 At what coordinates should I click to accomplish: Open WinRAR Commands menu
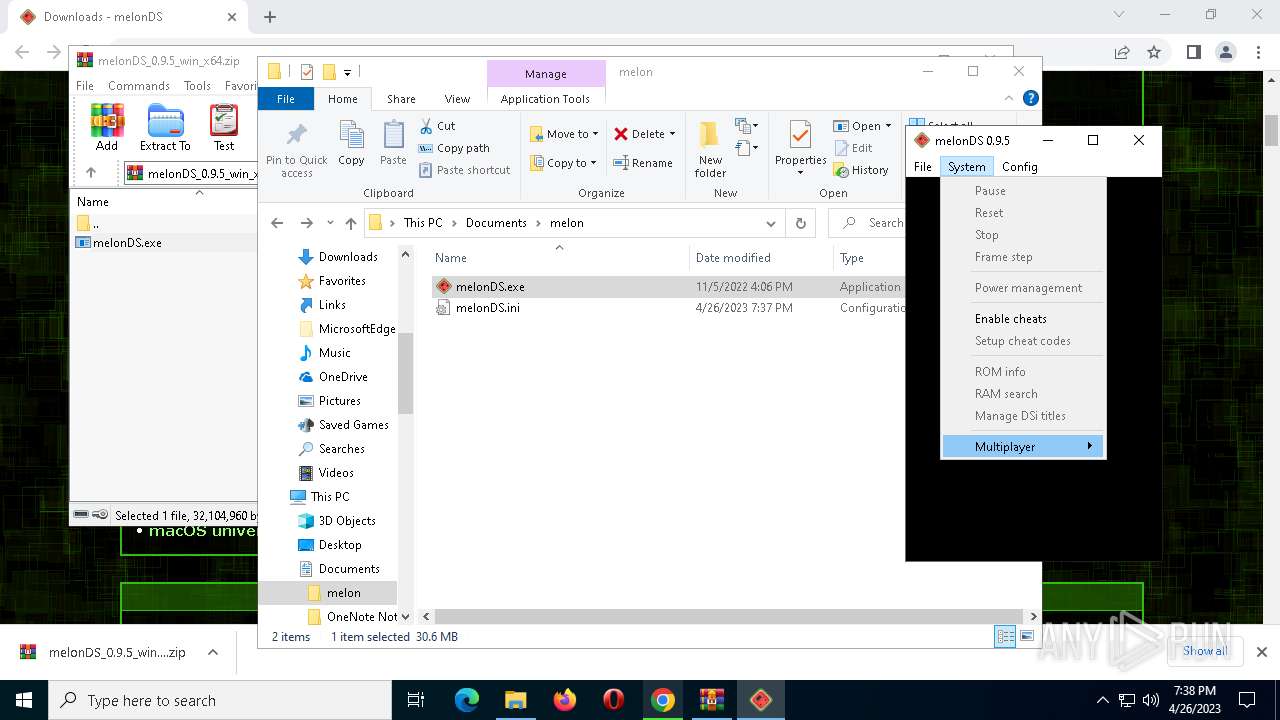[x=139, y=86]
